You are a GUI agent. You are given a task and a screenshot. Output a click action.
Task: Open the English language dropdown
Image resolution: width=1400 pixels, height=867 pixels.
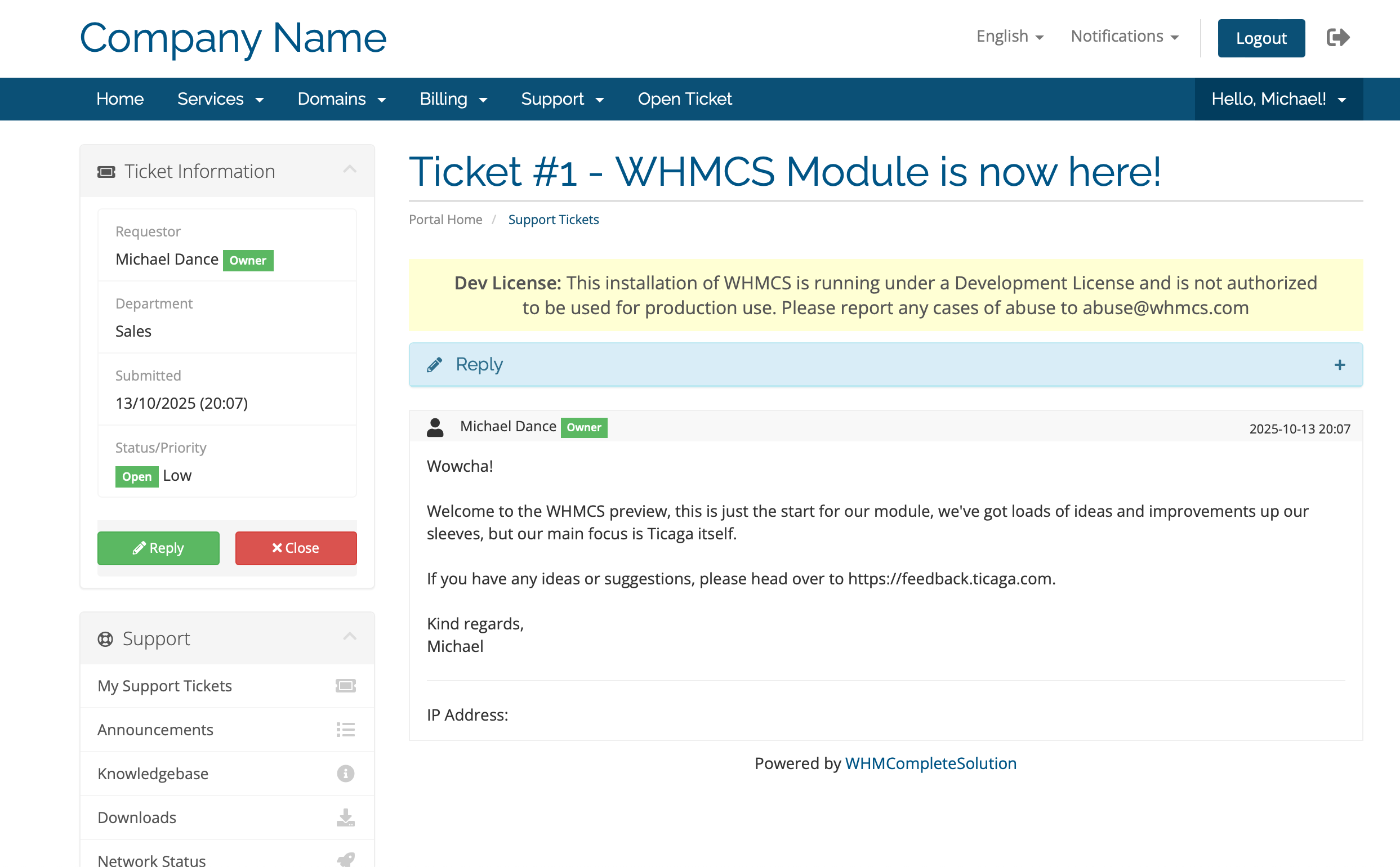click(1009, 37)
